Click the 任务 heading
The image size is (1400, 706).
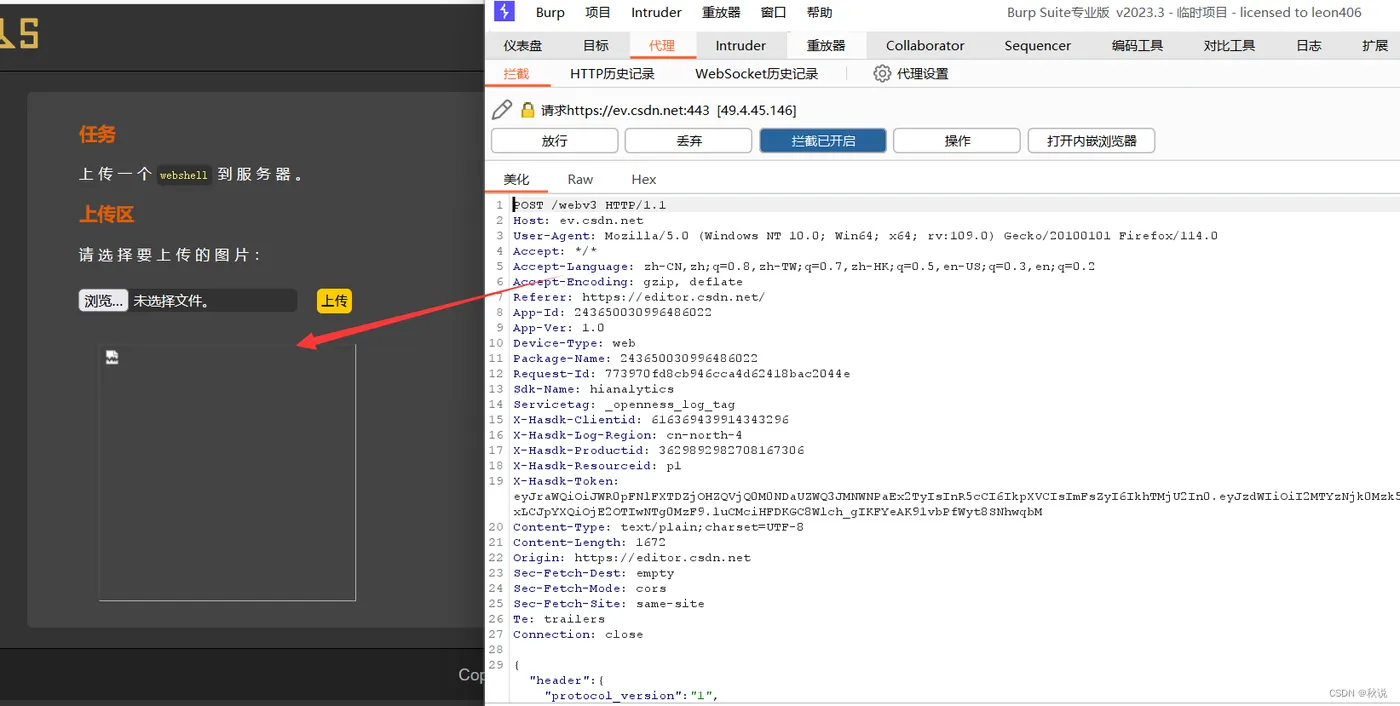point(98,134)
